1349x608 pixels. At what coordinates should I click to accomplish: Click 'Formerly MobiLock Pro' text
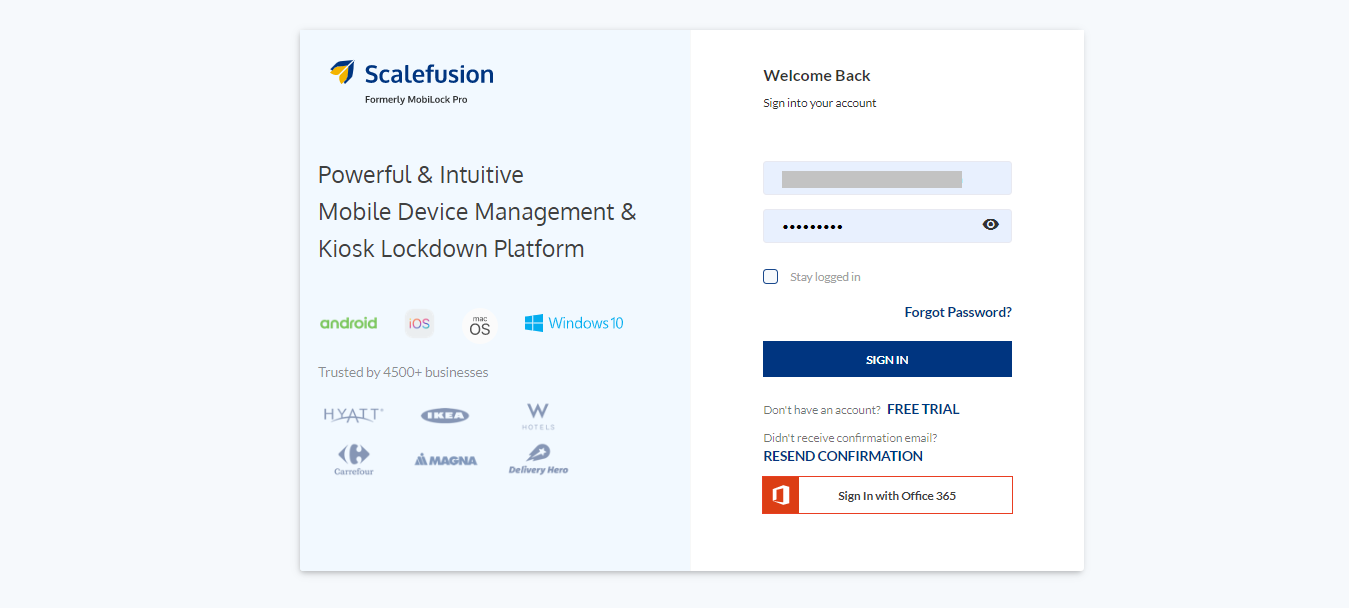[416, 100]
